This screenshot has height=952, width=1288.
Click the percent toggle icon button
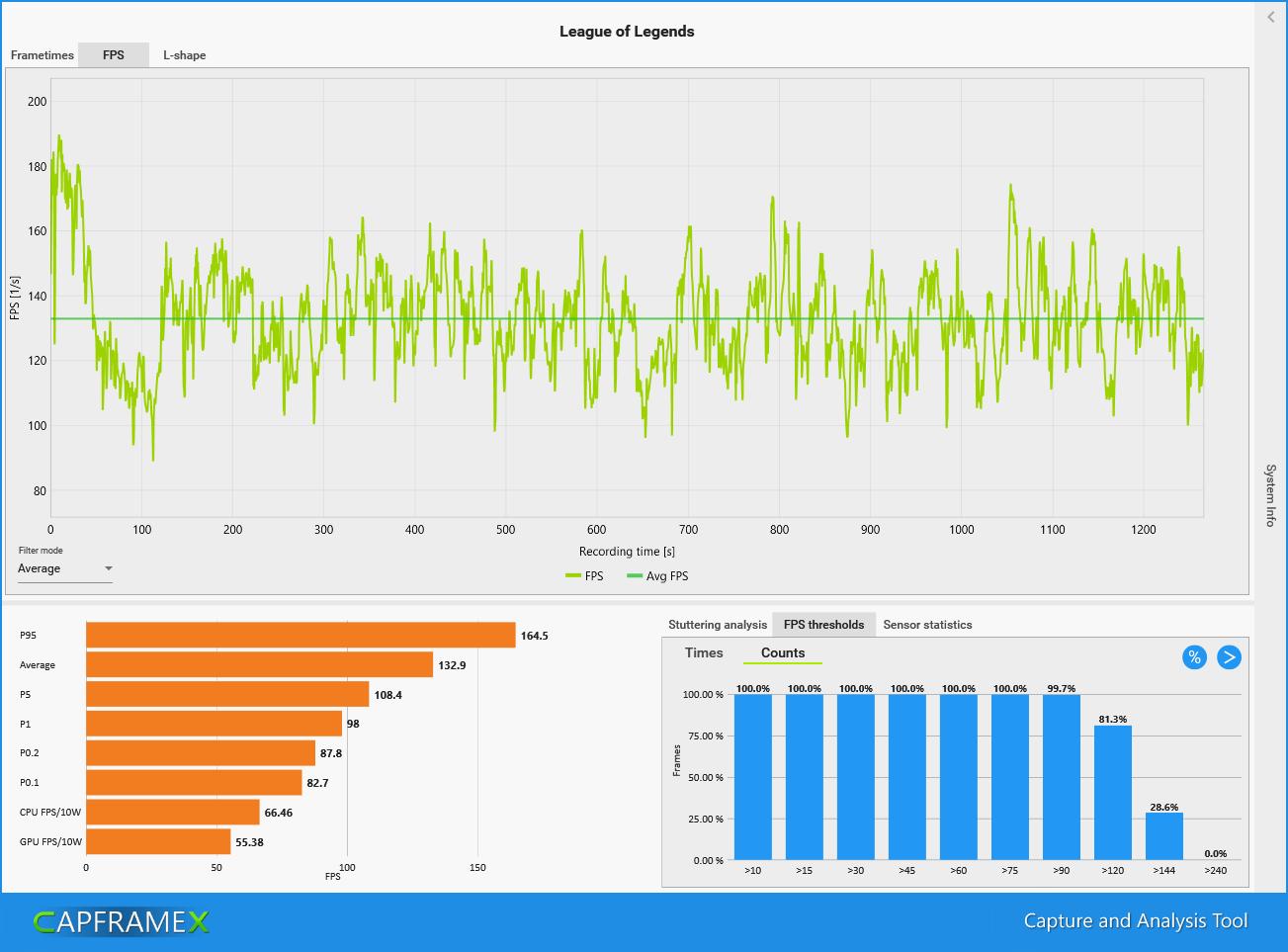pos(1194,657)
